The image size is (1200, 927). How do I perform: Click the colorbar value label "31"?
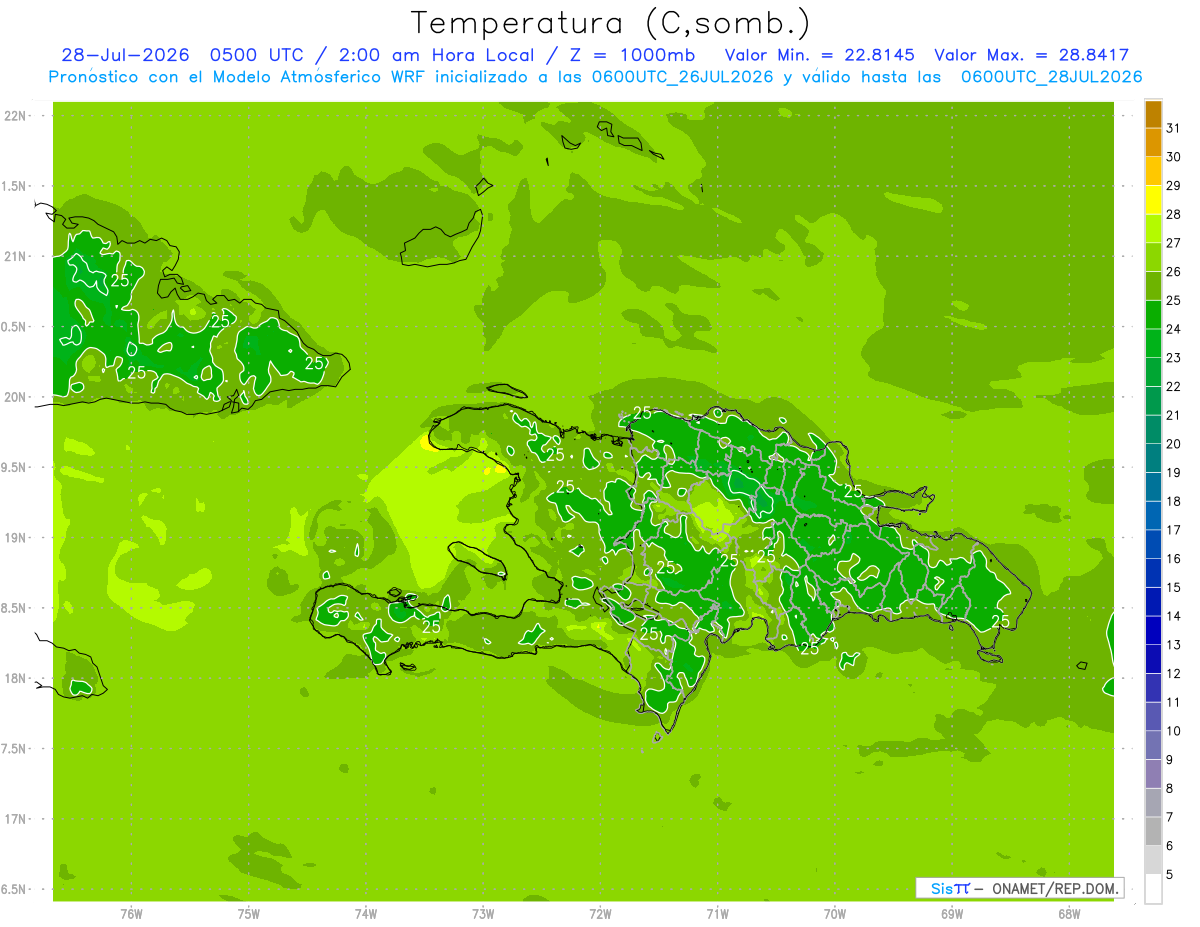pos(1174,128)
